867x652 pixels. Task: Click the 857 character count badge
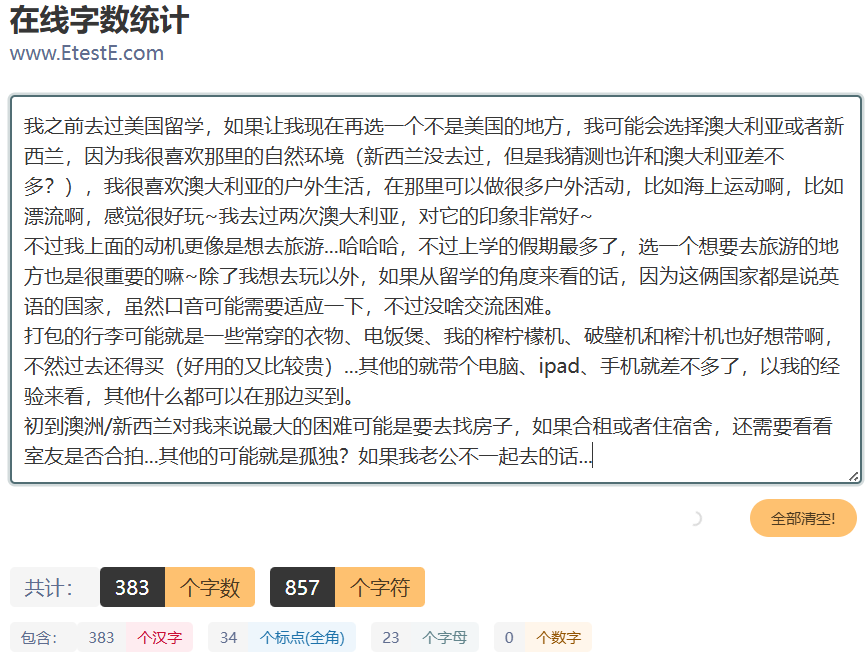(x=302, y=587)
